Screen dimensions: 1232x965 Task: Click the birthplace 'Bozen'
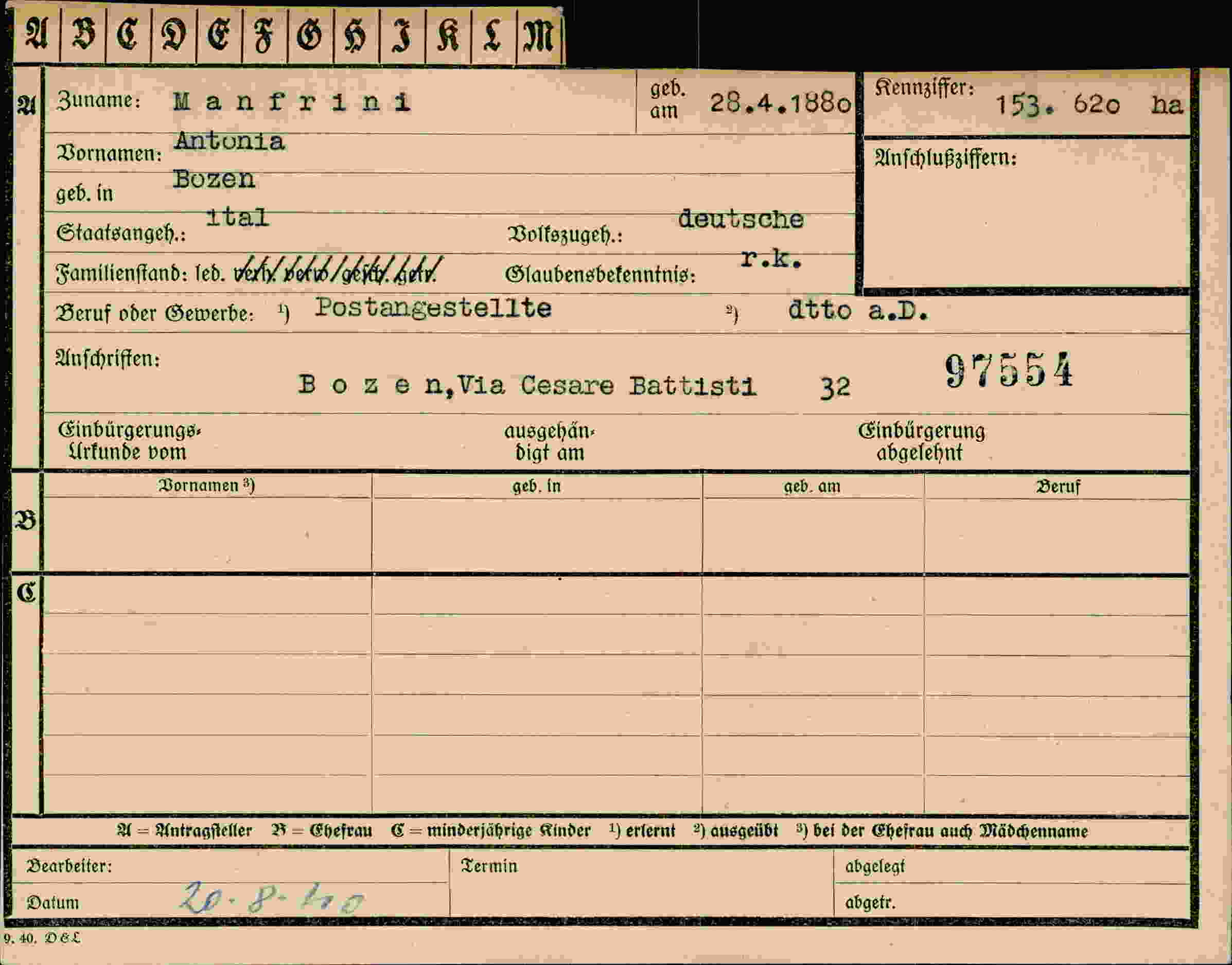click(x=214, y=180)
